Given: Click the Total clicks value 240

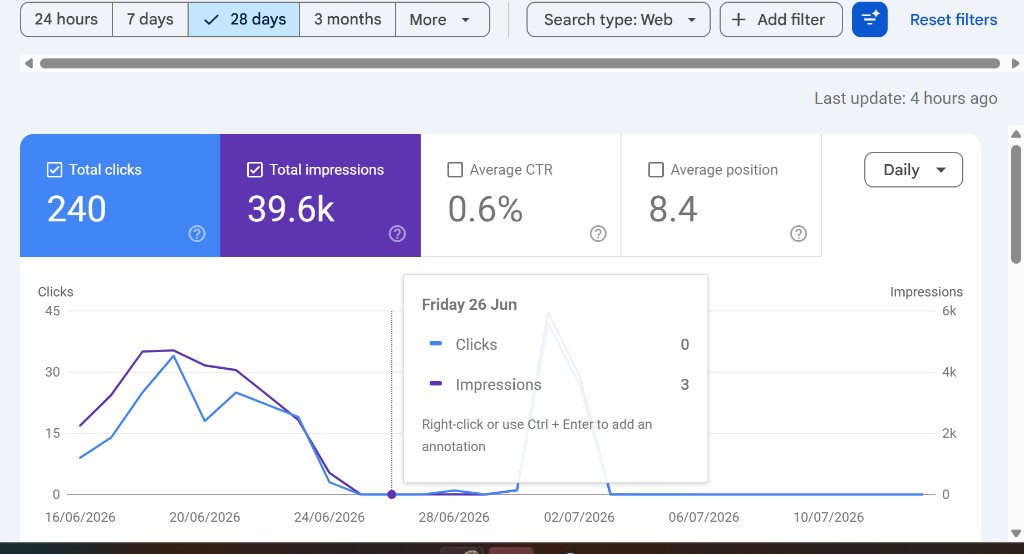Looking at the screenshot, I should (76, 210).
